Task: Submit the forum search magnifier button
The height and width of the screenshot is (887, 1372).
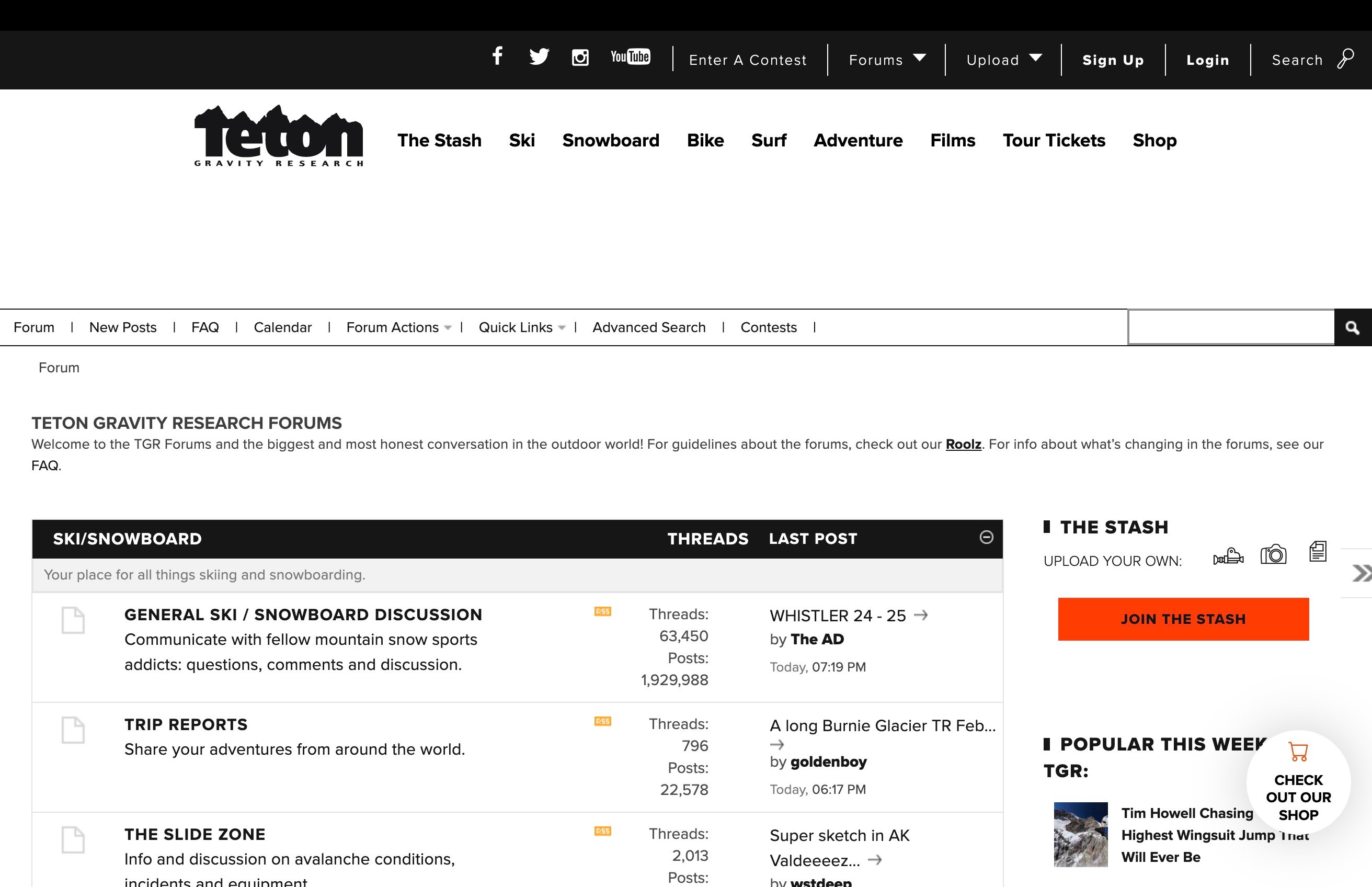Action: tap(1353, 328)
